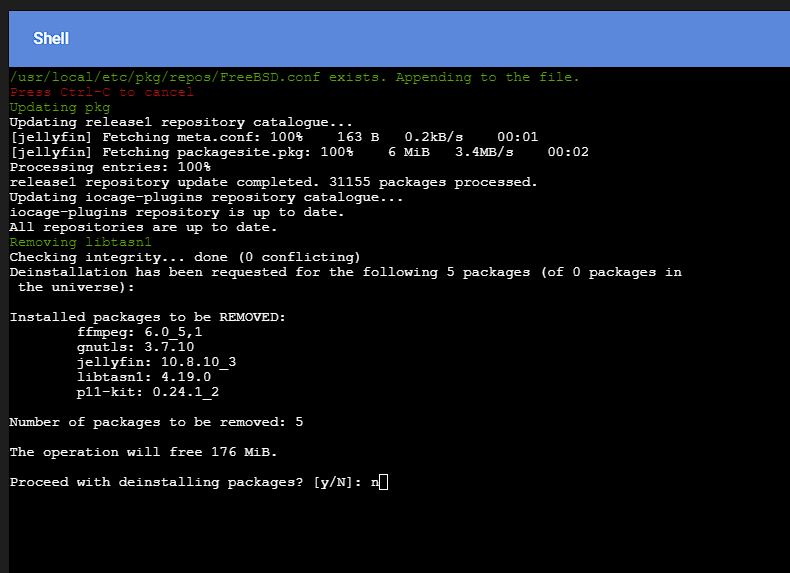790x573 pixels.
Task: Click the gnutls: 3.7.10 package line
Action: pos(136,347)
